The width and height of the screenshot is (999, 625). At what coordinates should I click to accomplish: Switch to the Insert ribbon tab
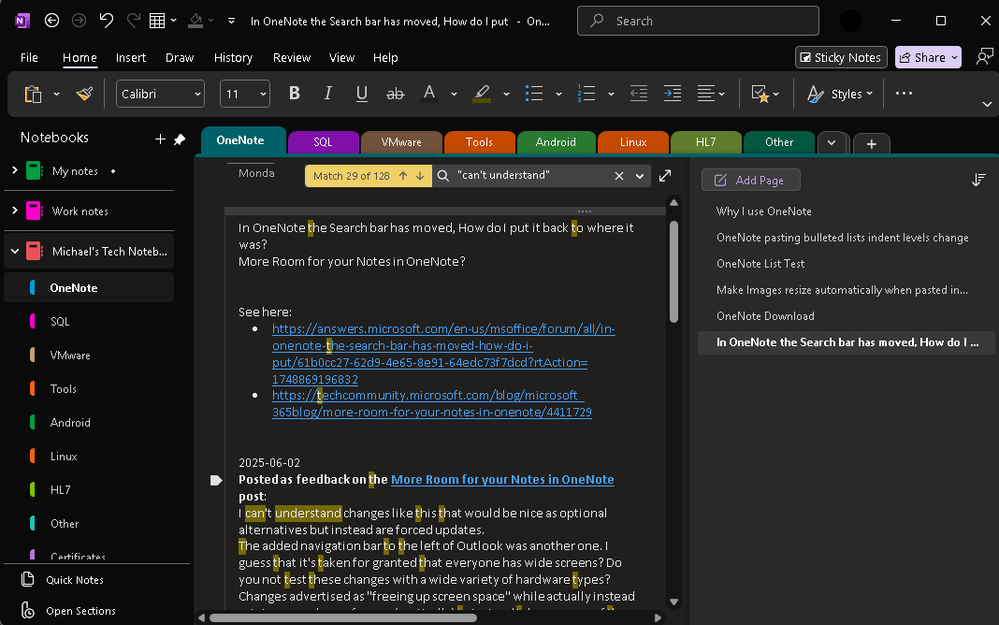tap(131, 57)
